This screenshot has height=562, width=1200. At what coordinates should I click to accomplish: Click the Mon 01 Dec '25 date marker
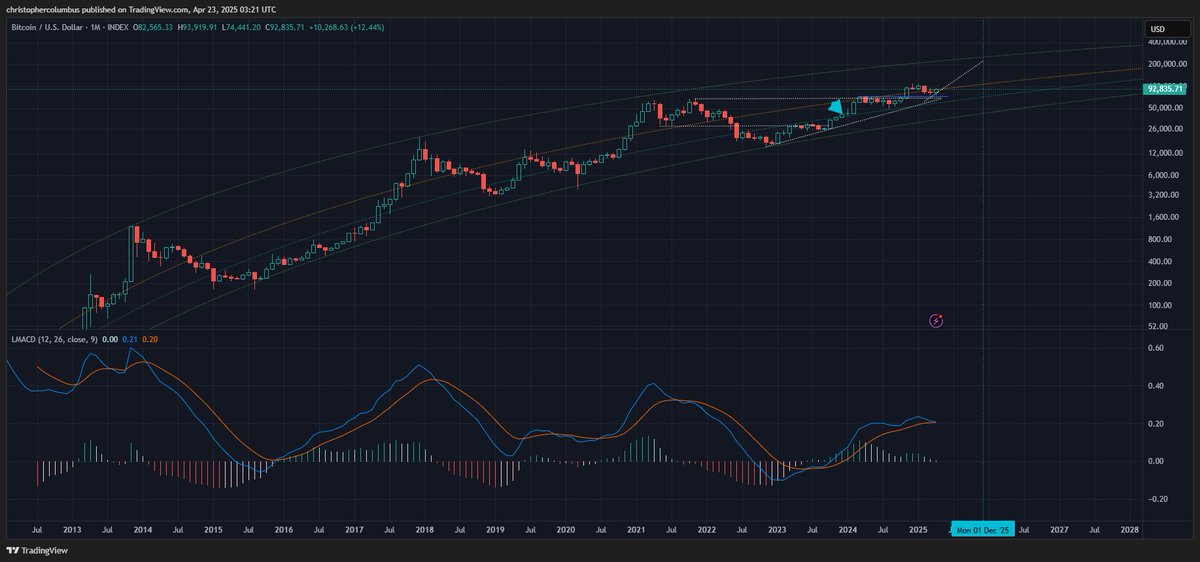pyautogui.click(x=984, y=528)
